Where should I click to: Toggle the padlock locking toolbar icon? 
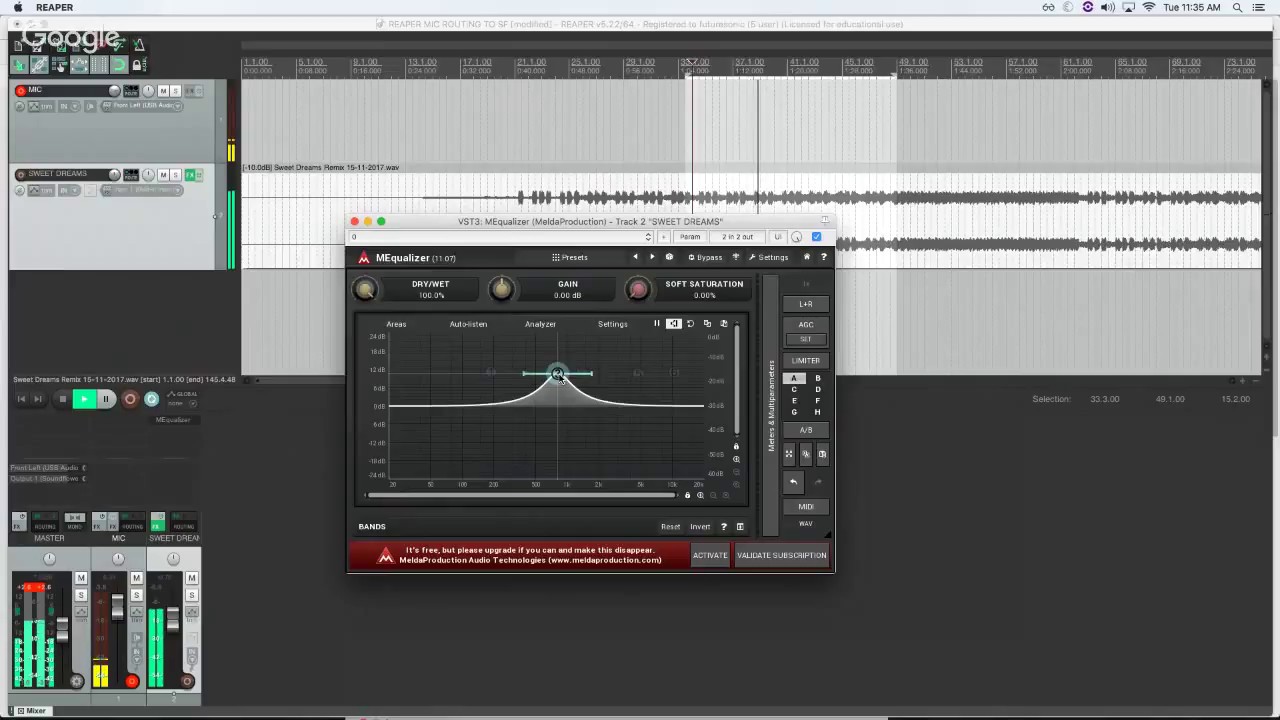coord(137,65)
